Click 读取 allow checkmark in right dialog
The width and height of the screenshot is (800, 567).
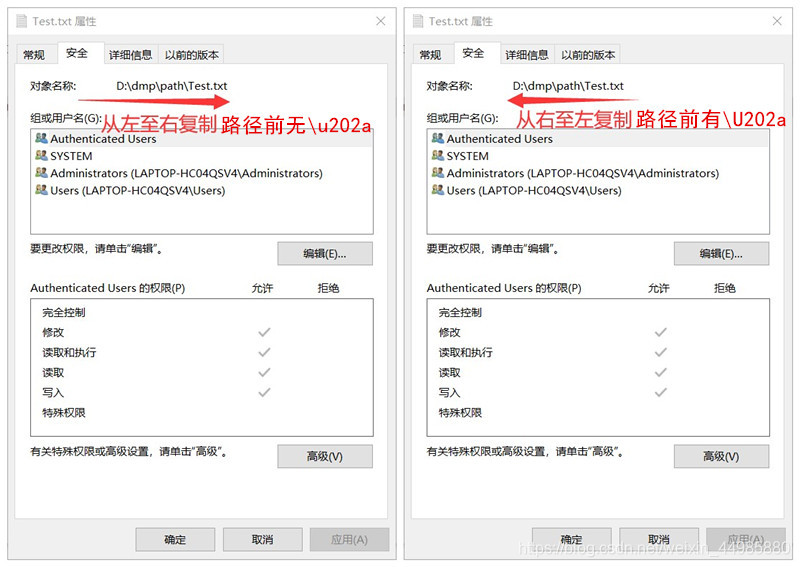[661, 373]
